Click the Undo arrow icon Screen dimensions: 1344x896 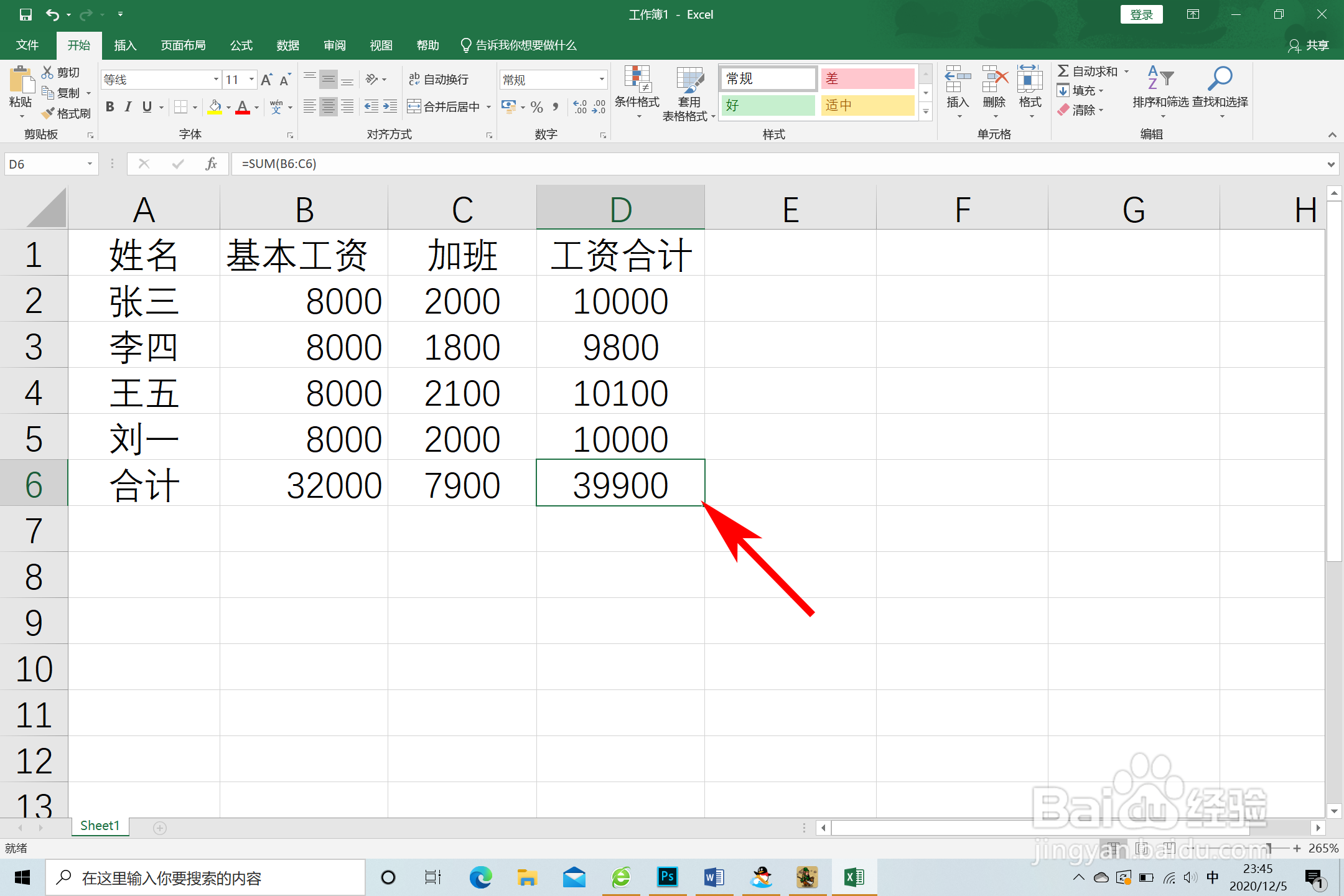(53, 14)
